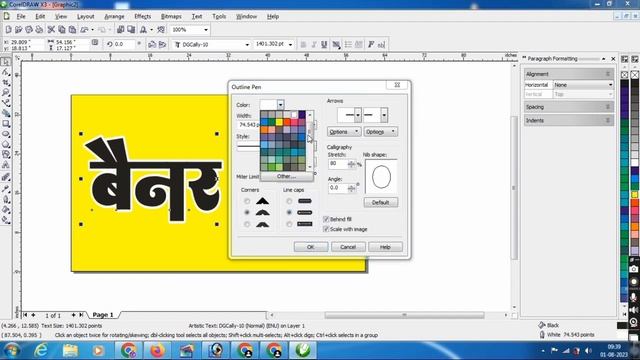Open the Format Text F icon
Image resolution: width=640 pixels, height=360 pixels.
coord(371,44)
